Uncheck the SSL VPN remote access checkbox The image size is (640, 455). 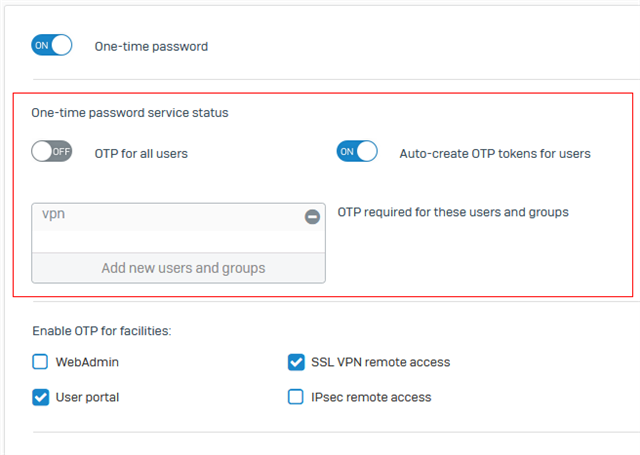pyautogui.click(x=296, y=362)
